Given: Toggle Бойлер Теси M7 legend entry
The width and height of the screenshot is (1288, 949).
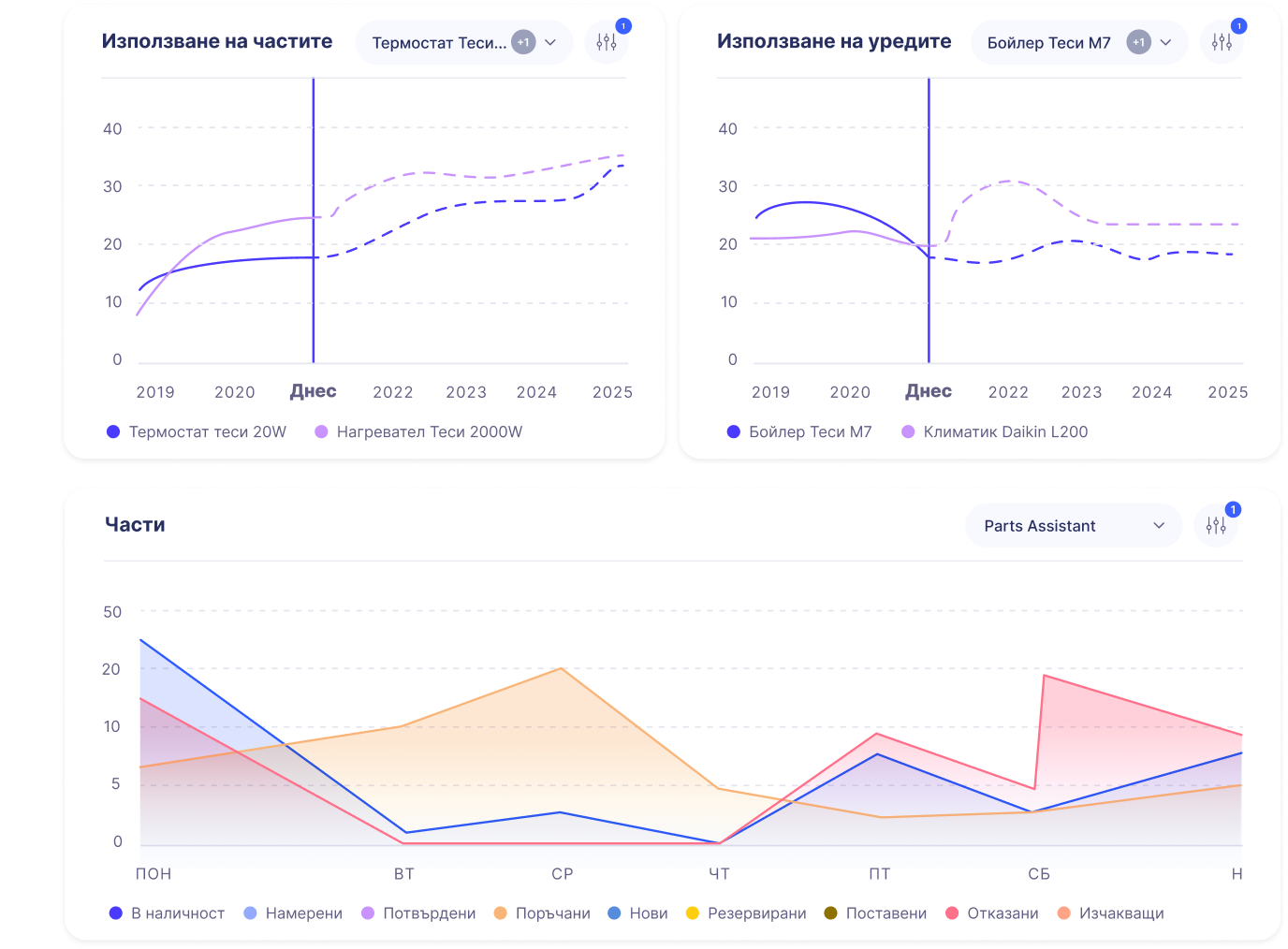Looking at the screenshot, I should click(x=799, y=431).
